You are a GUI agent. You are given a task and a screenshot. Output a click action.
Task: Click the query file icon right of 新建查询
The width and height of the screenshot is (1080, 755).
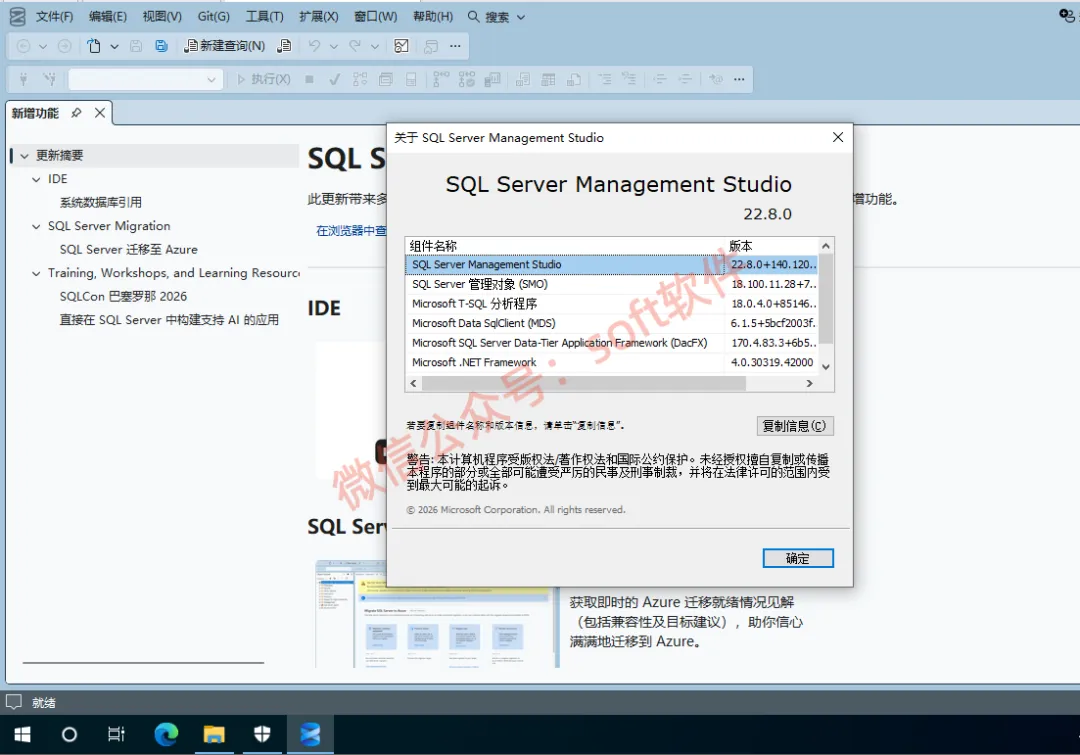(284, 46)
